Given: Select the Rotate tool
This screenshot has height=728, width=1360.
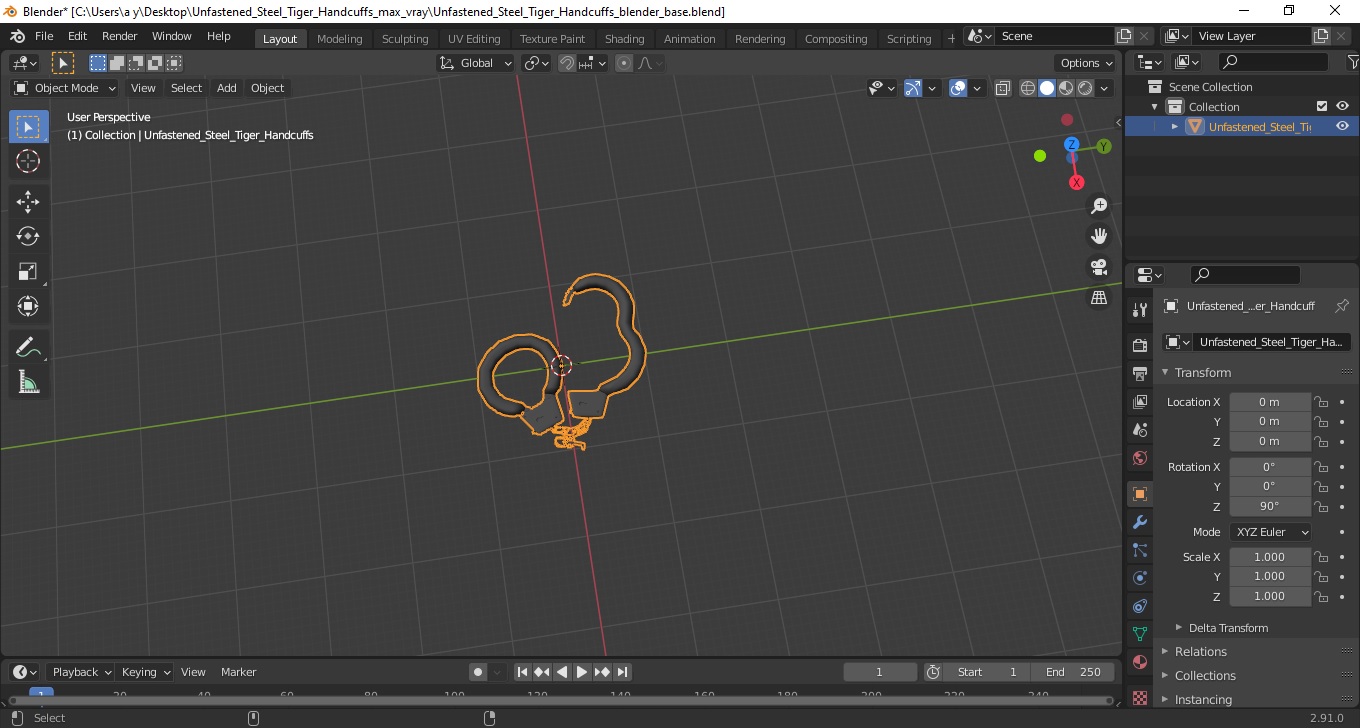Looking at the screenshot, I should click(x=28, y=236).
